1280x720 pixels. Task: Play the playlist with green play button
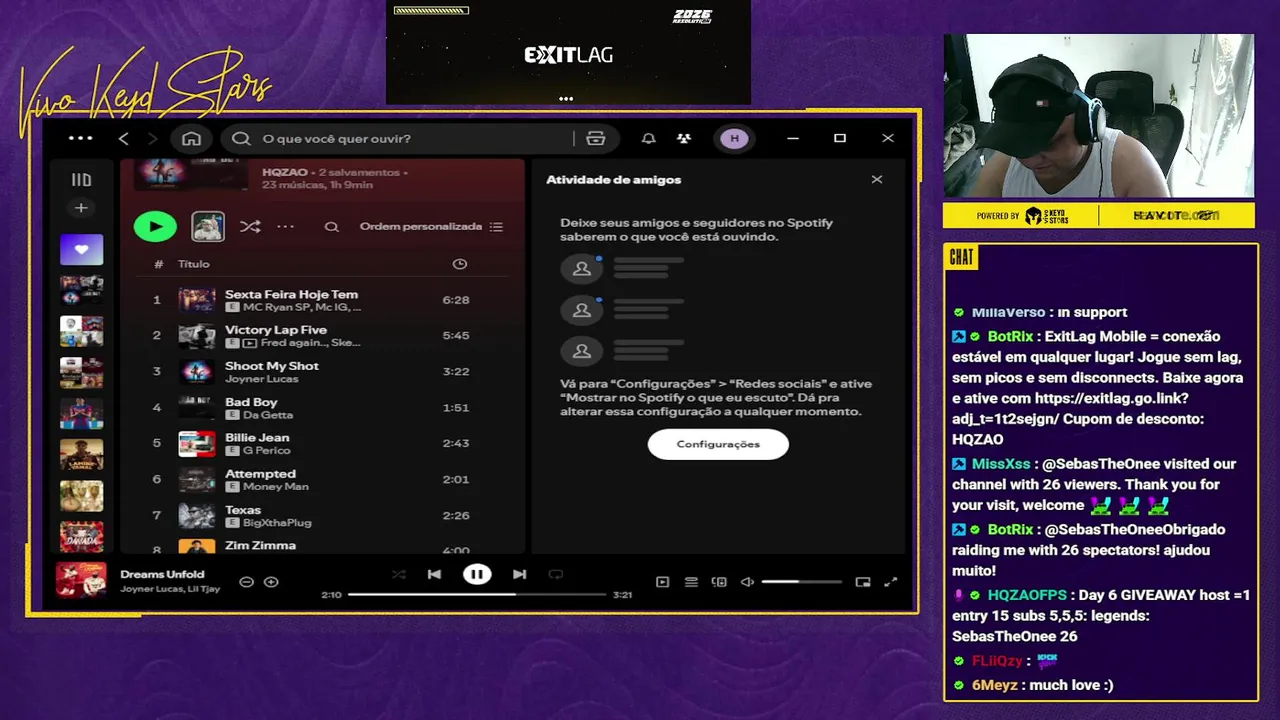point(155,226)
